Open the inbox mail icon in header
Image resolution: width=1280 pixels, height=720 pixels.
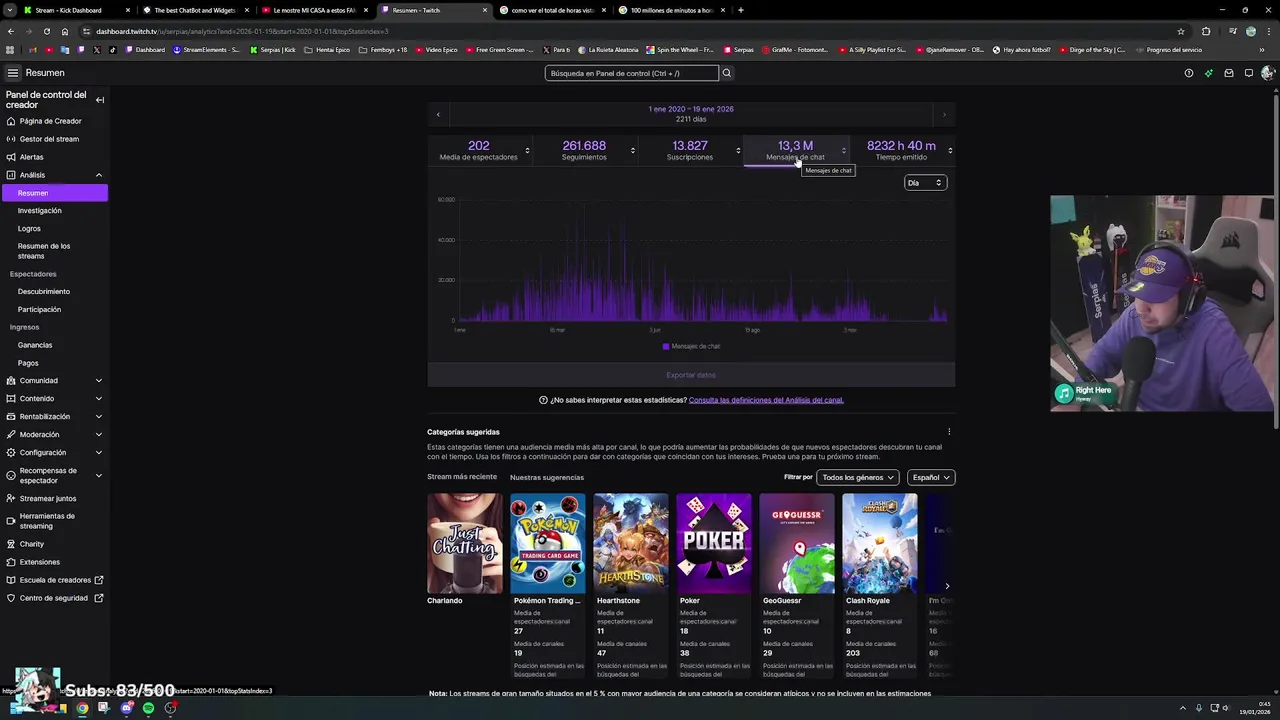(1229, 73)
